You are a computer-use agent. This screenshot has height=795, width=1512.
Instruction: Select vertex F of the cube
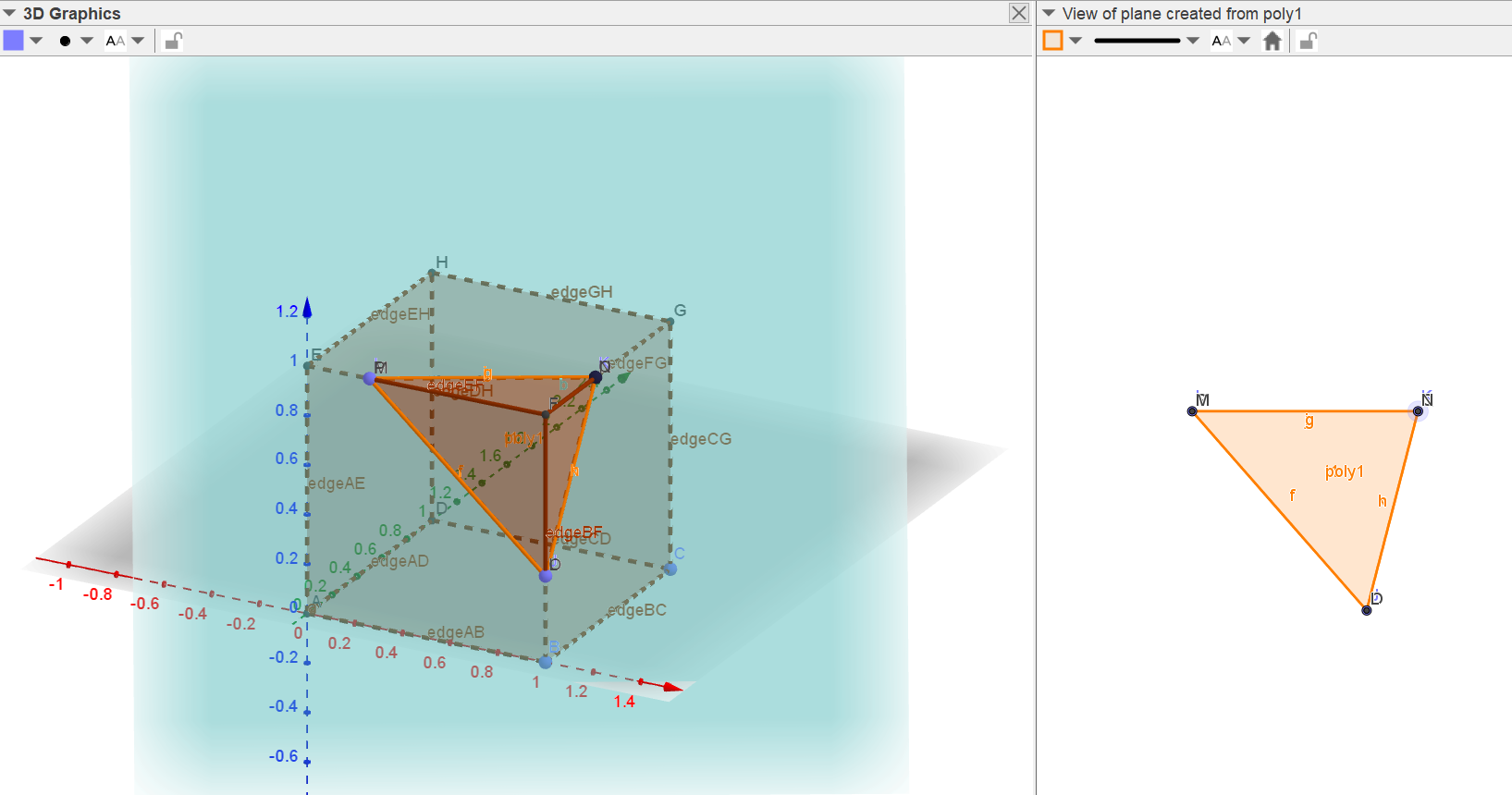547,415
